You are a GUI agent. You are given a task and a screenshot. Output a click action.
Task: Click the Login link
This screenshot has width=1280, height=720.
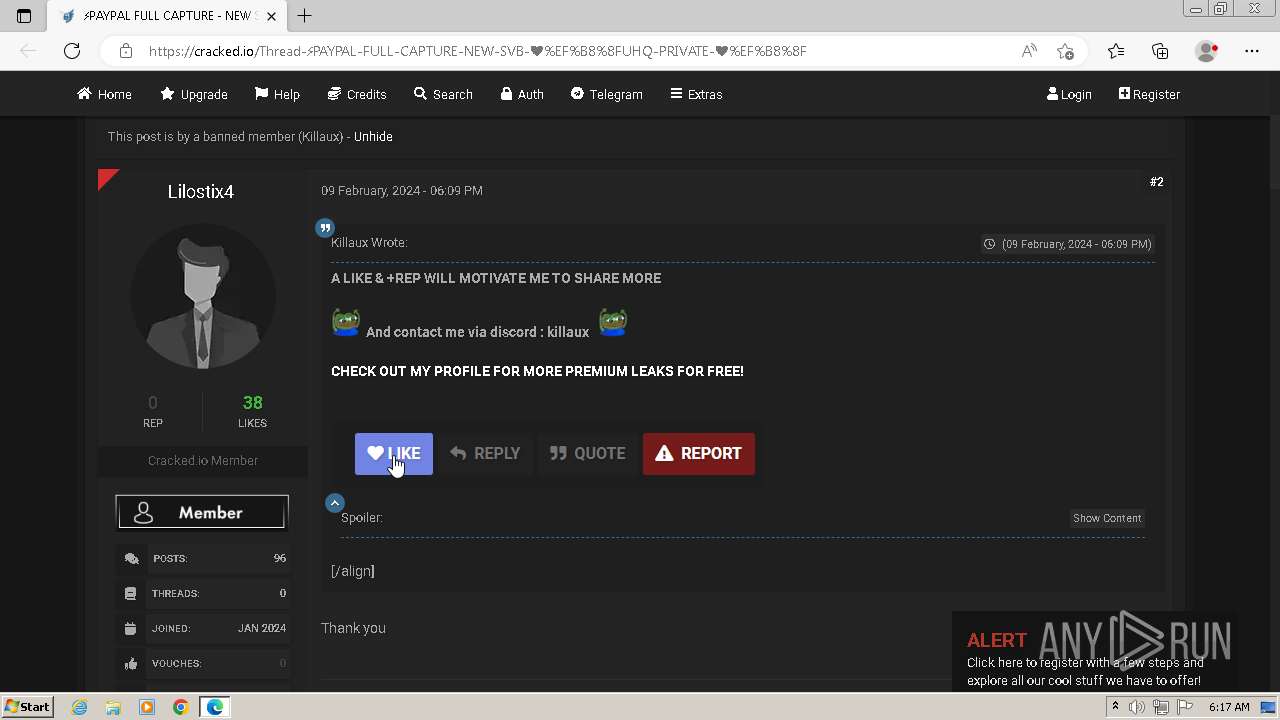(1069, 94)
